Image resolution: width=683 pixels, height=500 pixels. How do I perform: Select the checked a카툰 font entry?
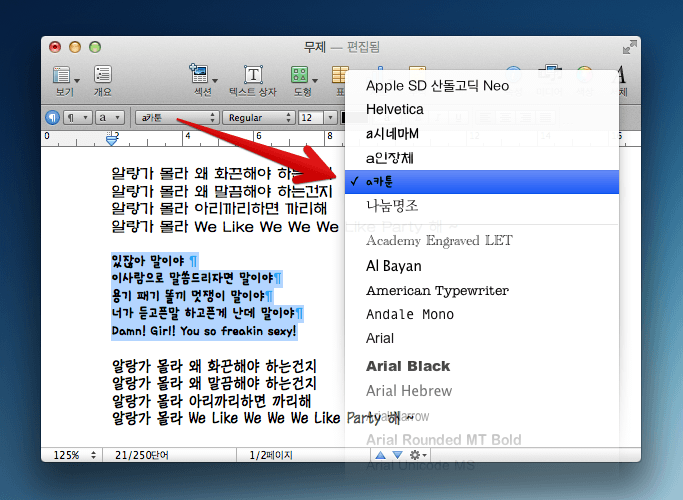point(482,182)
